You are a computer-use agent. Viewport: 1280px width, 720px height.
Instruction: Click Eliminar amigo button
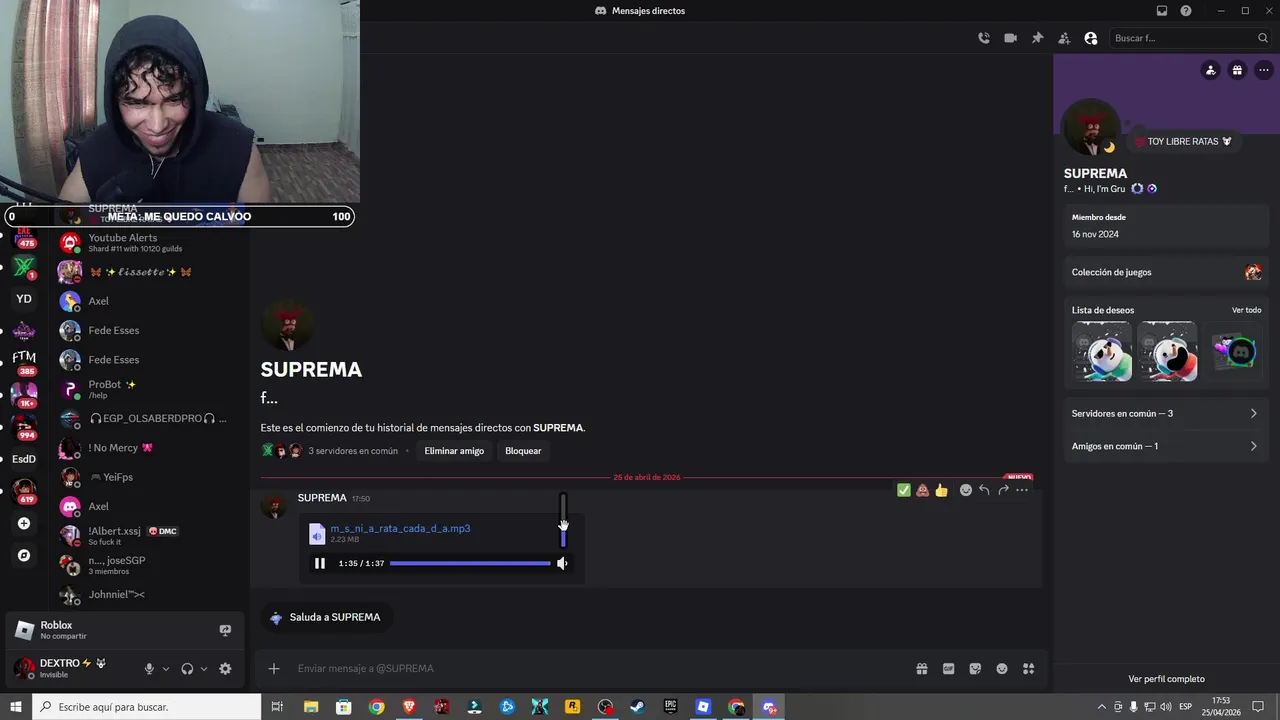(454, 451)
